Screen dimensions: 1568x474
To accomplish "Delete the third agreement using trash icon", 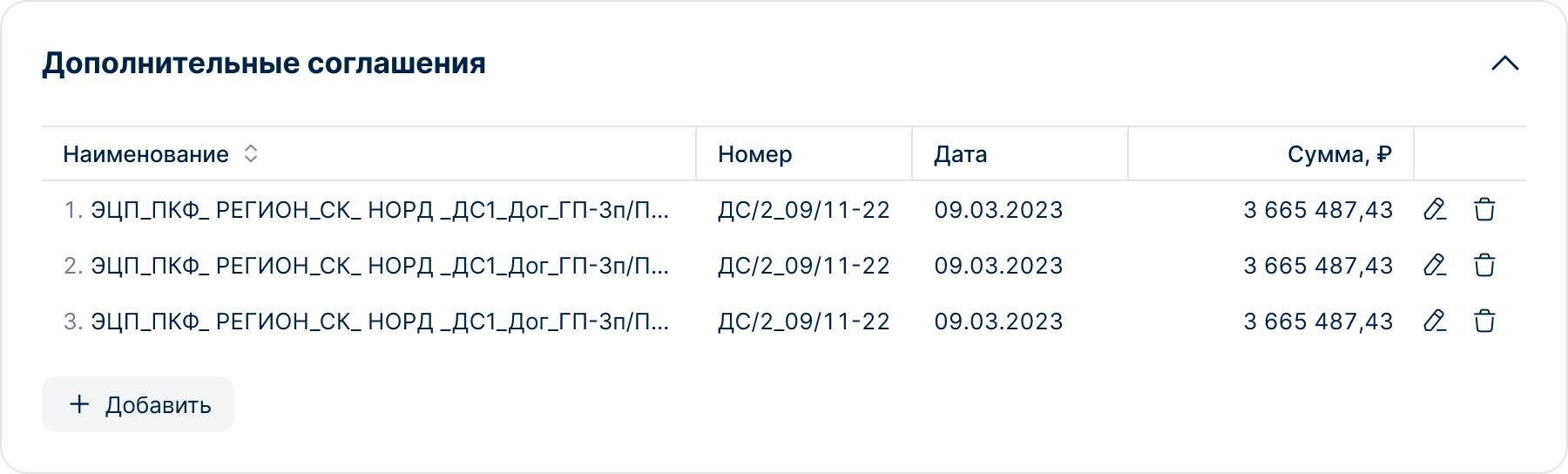I will point(1484,322).
